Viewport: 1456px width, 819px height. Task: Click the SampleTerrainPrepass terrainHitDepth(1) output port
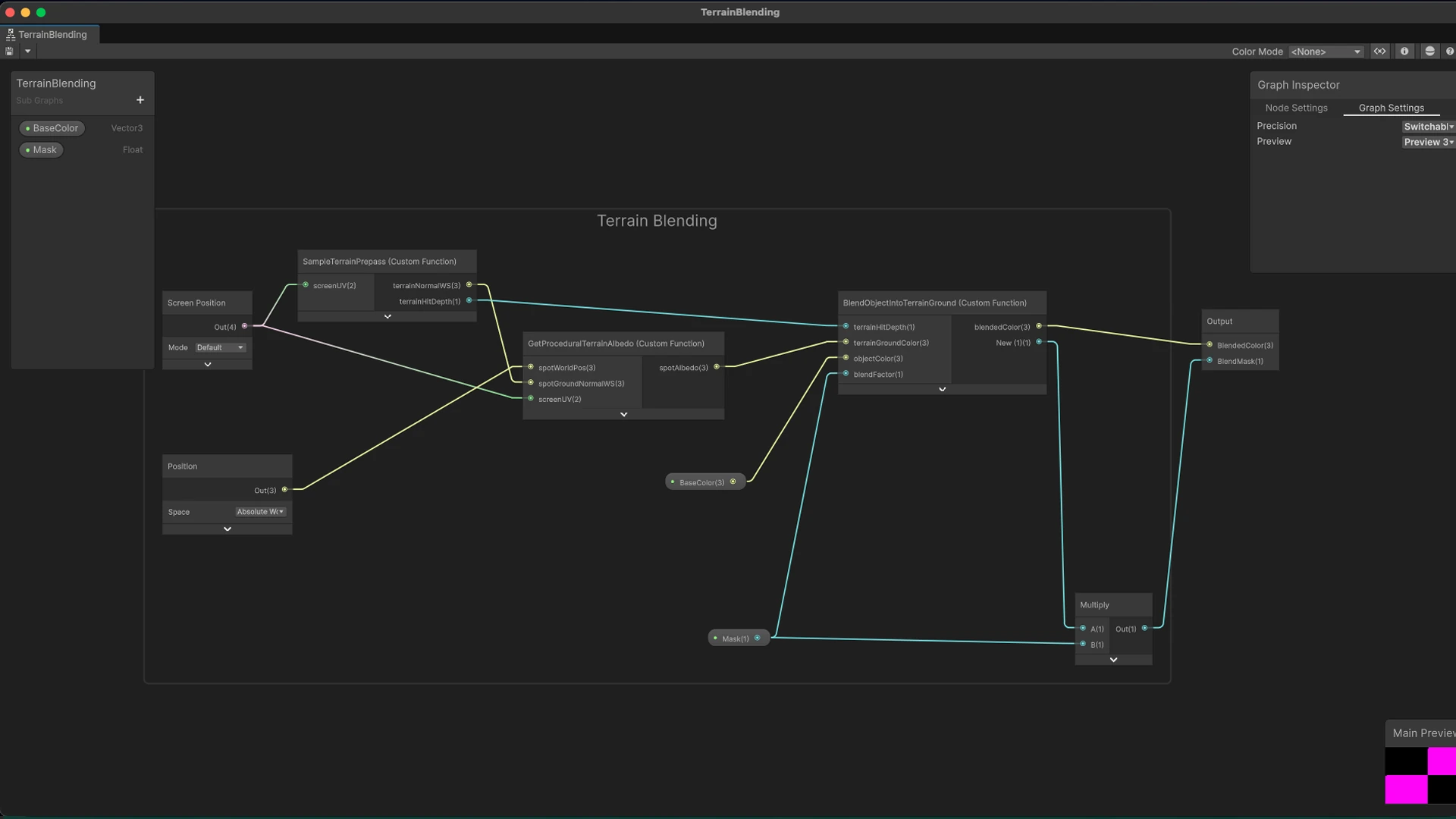(469, 301)
